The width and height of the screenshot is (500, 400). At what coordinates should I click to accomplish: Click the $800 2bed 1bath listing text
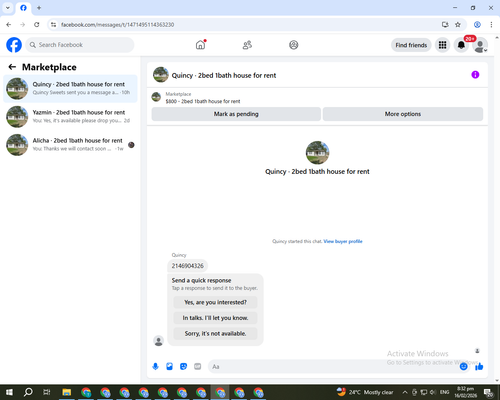click(203, 101)
